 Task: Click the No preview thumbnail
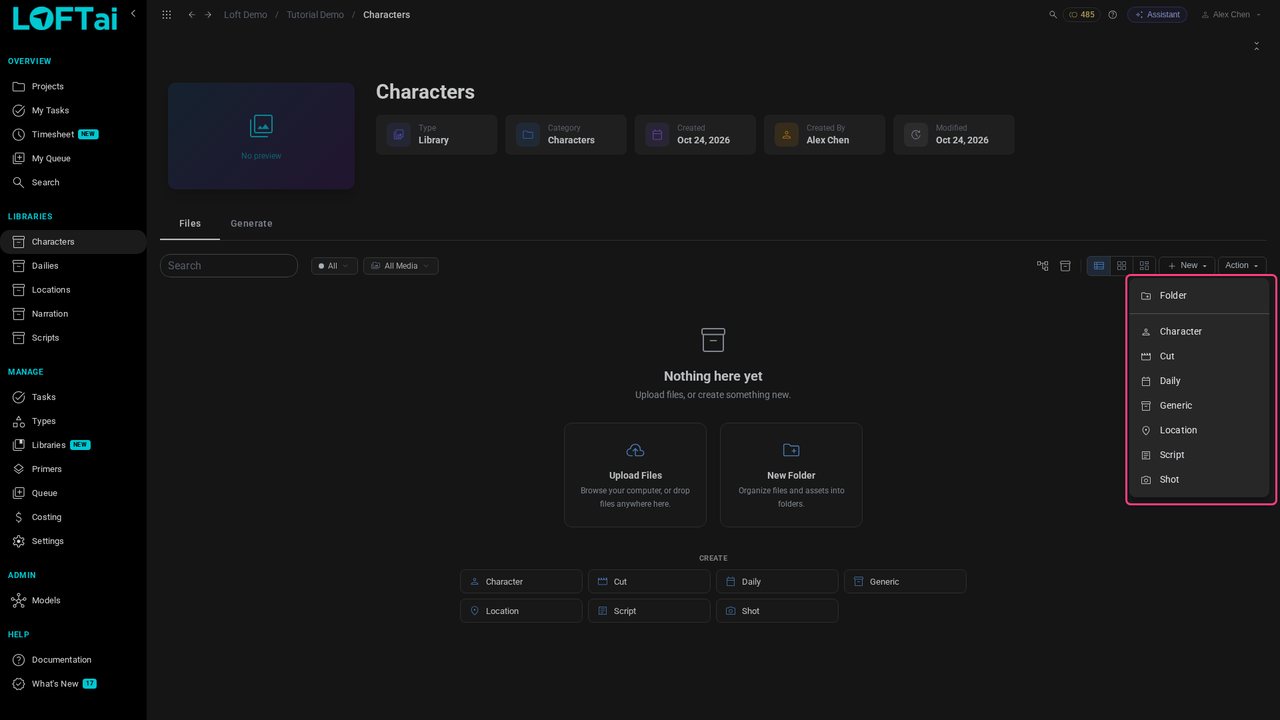261,136
